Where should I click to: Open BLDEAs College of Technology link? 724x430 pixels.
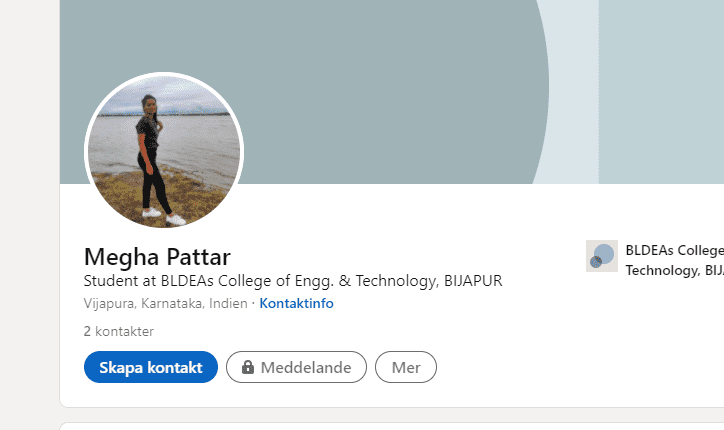coord(675,260)
